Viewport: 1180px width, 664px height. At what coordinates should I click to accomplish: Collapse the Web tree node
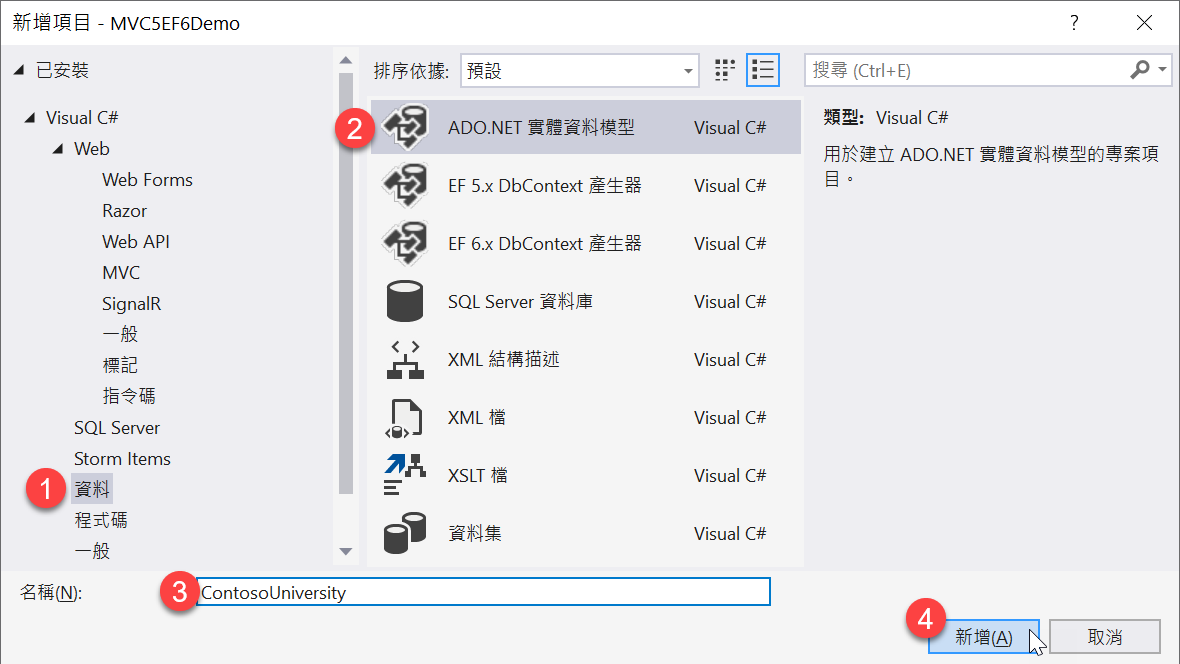tap(58, 148)
